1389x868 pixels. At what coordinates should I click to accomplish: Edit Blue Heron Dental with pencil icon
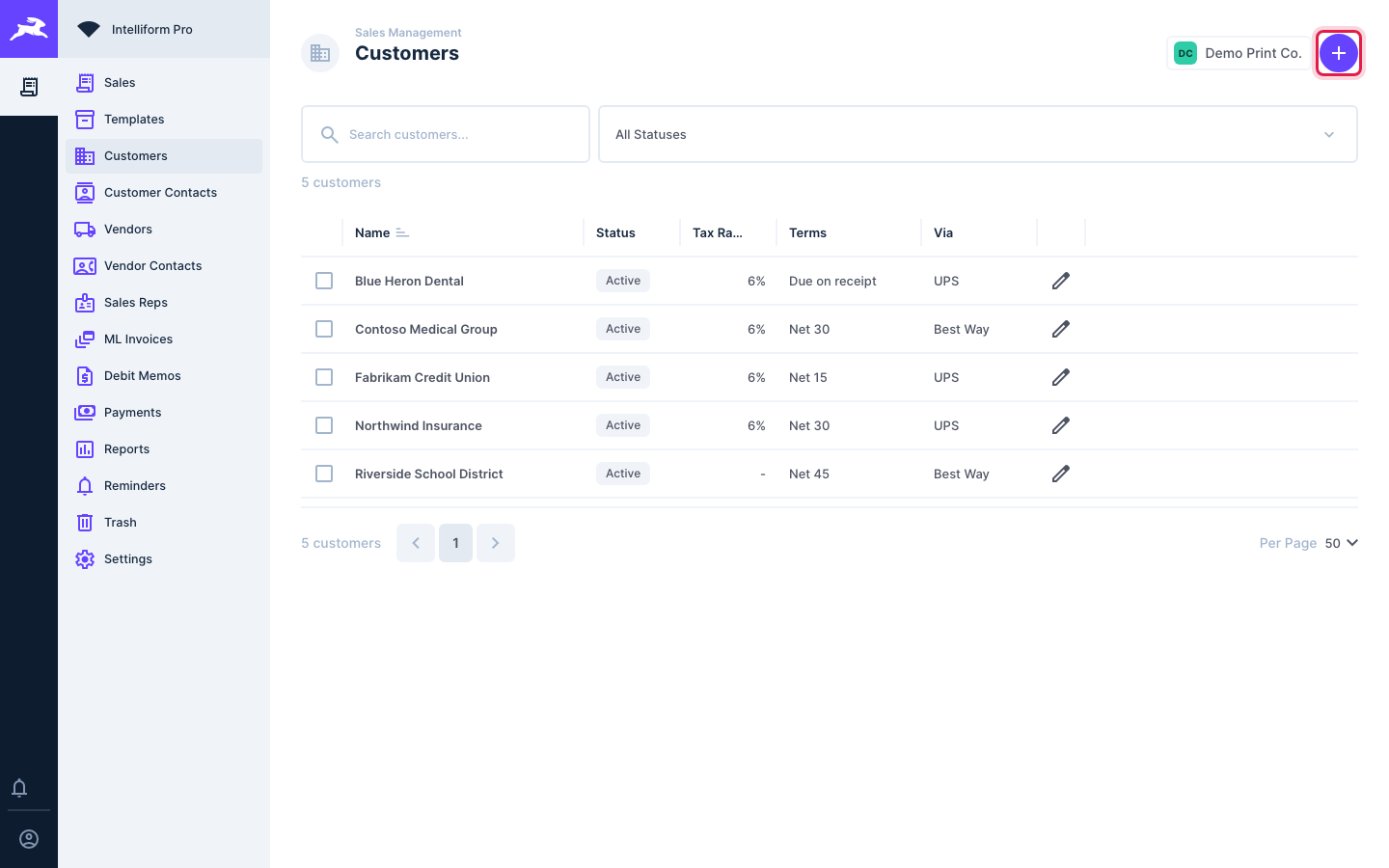coord(1061,281)
